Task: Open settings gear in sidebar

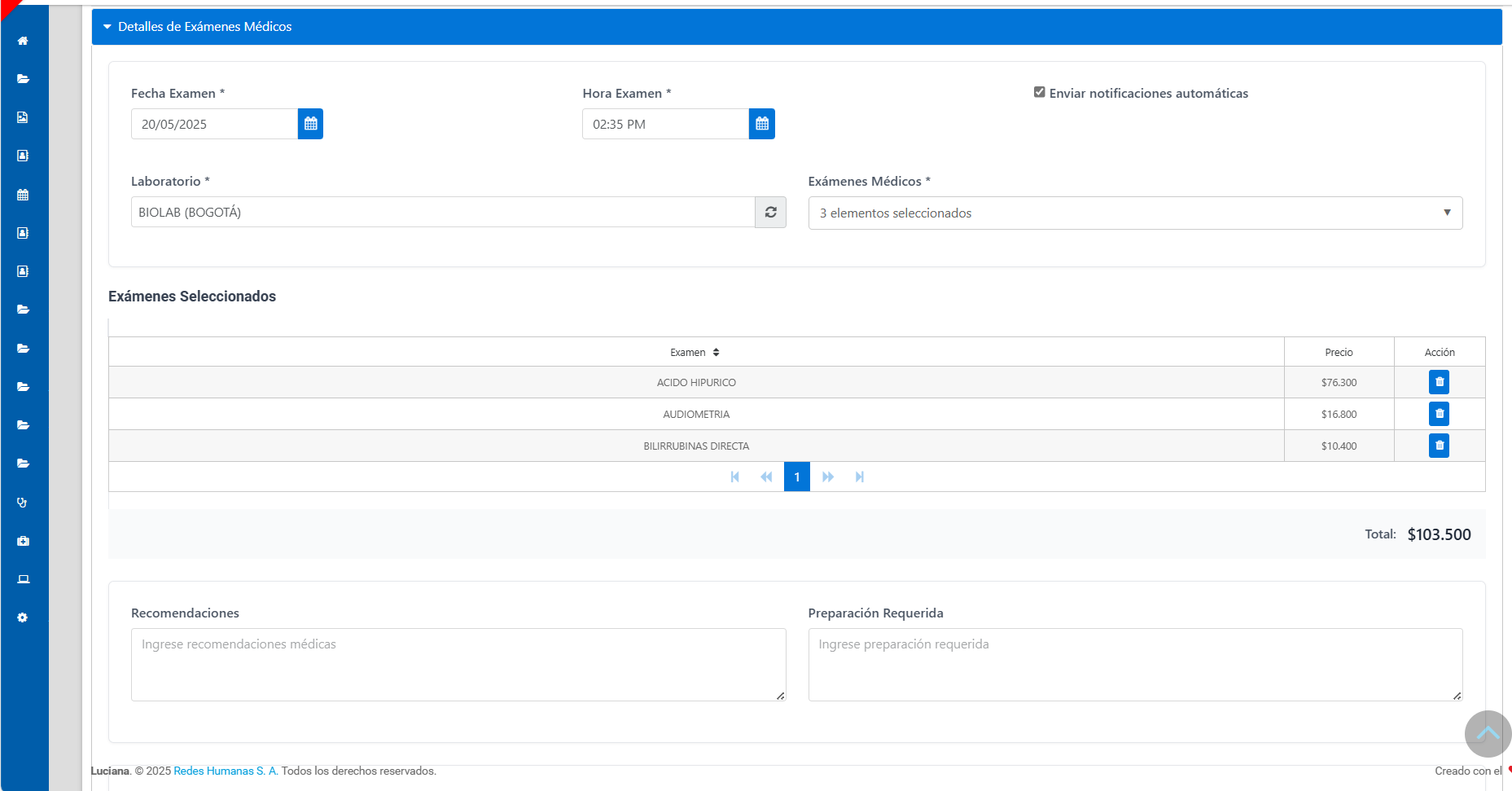Action: pyautogui.click(x=23, y=617)
